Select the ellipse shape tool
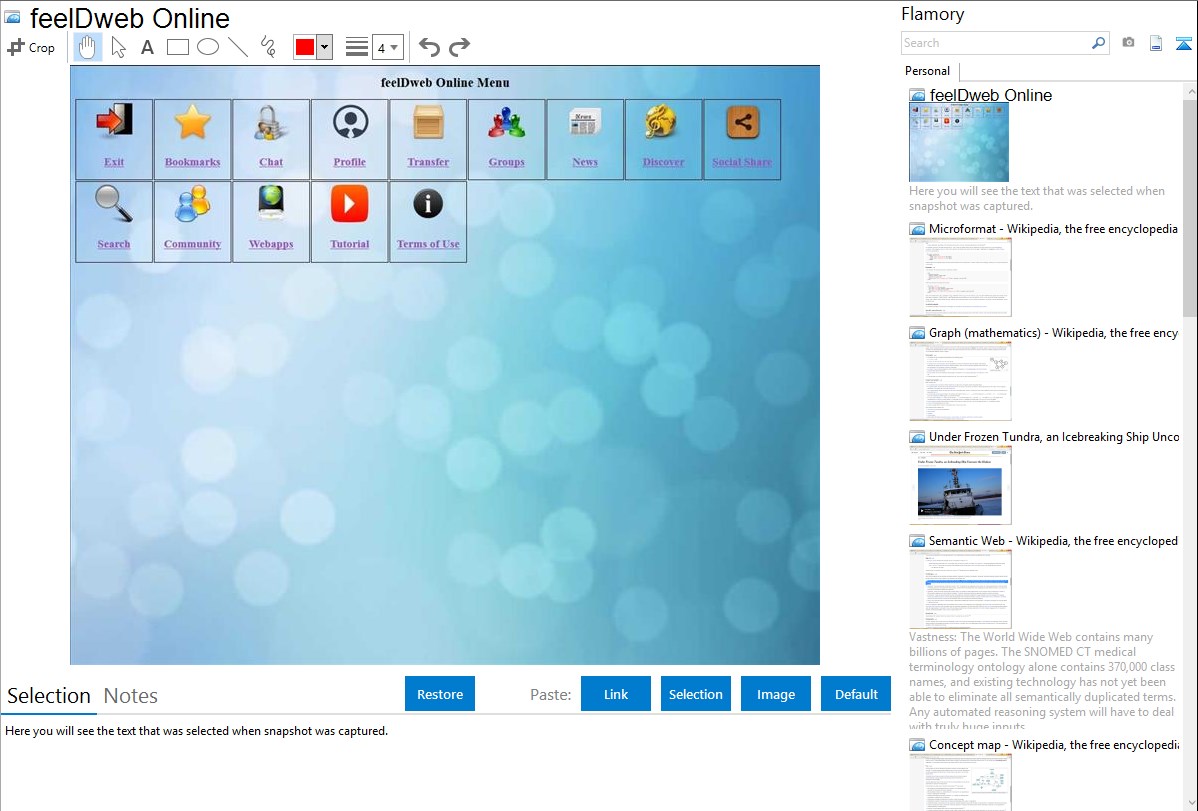Image resolution: width=1198 pixels, height=811 pixels. pyautogui.click(x=208, y=47)
